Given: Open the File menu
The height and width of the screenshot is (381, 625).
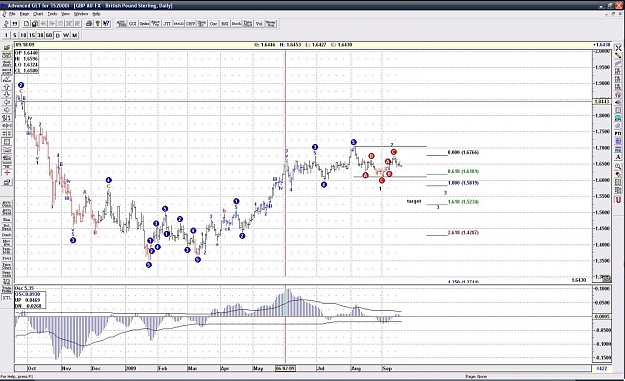Looking at the screenshot, I should [x=12, y=14].
